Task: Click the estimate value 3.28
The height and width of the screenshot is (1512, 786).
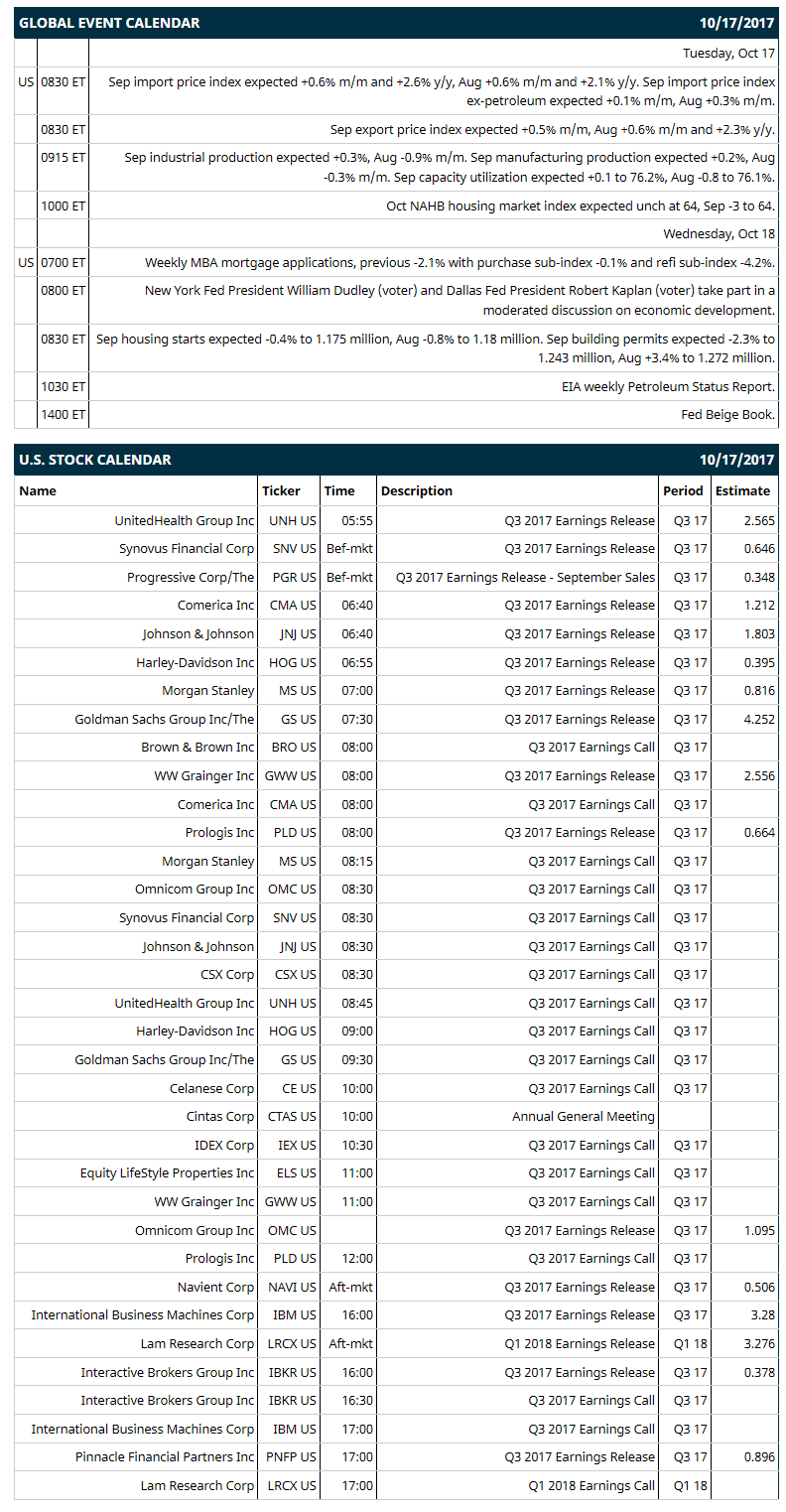Action: point(762,1314)
